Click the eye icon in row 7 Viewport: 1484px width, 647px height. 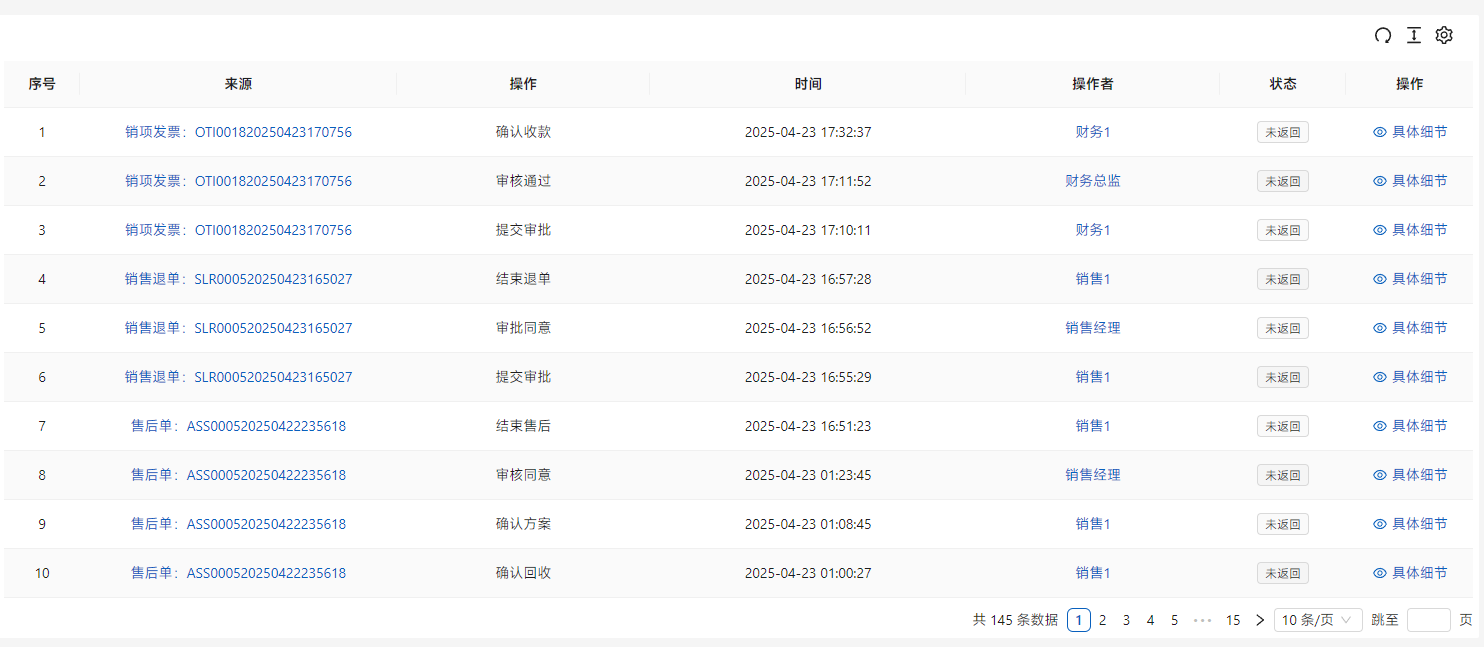coord(1380,426)
